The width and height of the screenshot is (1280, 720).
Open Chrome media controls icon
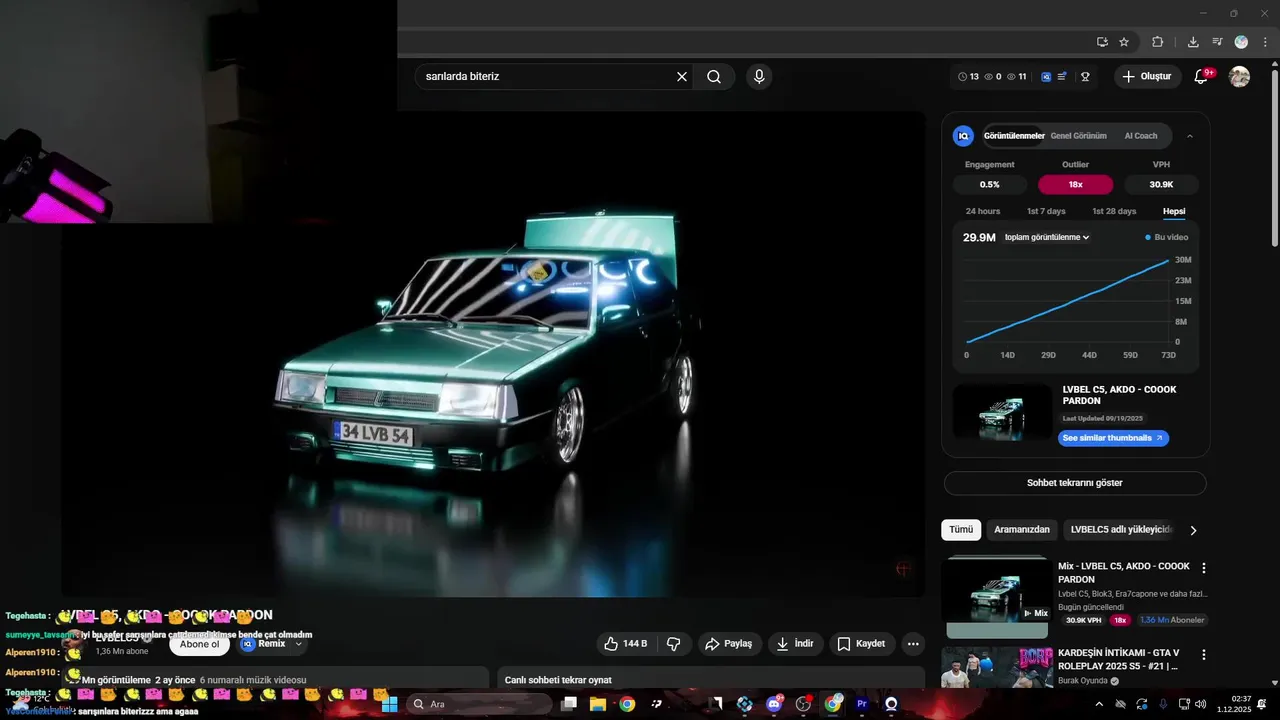pos(1217,42)
